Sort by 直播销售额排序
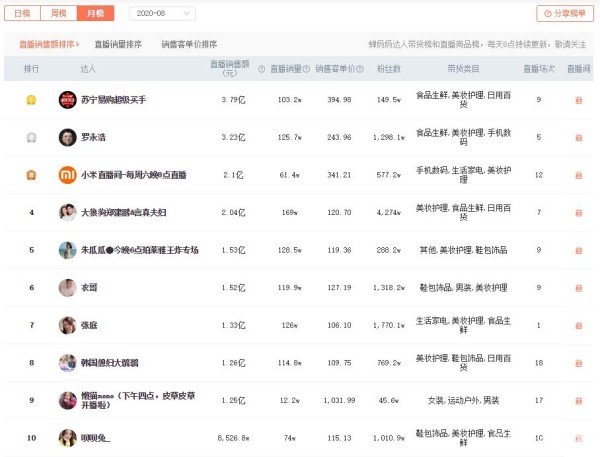This screenshot has height=457, width=600. [49, 44]
